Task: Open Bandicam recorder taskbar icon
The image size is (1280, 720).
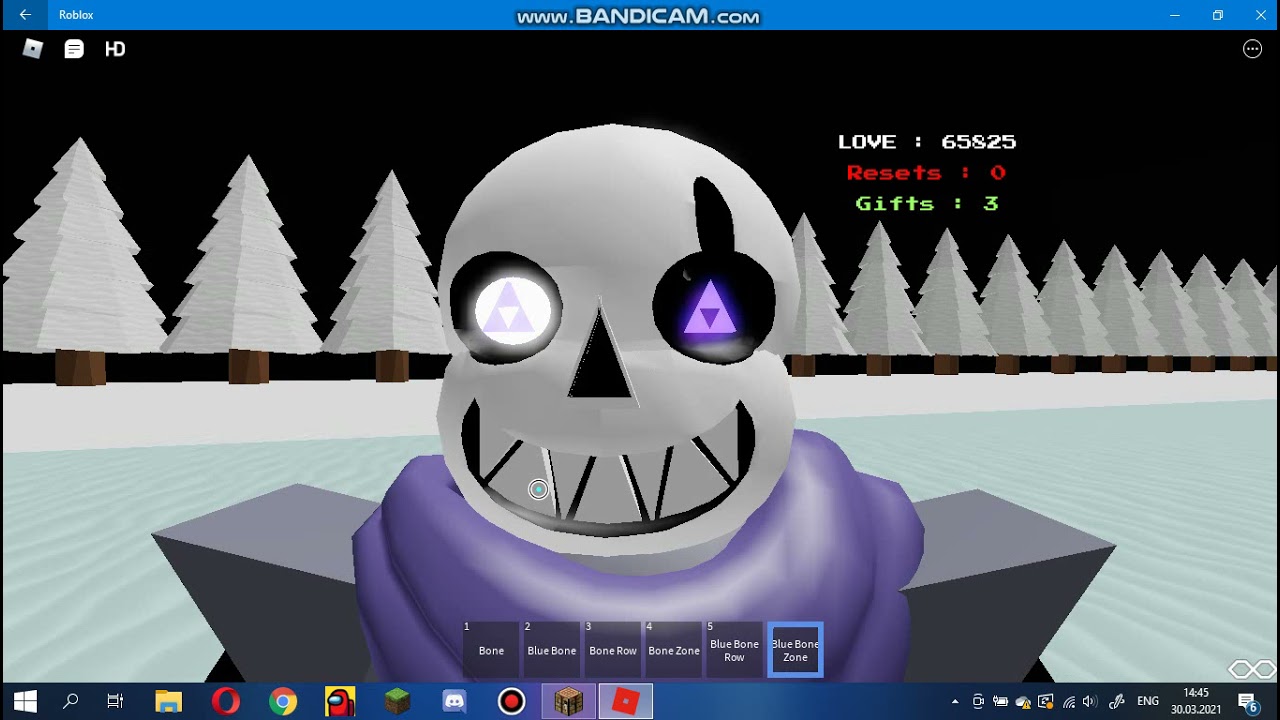Action: tap(512, 702)
